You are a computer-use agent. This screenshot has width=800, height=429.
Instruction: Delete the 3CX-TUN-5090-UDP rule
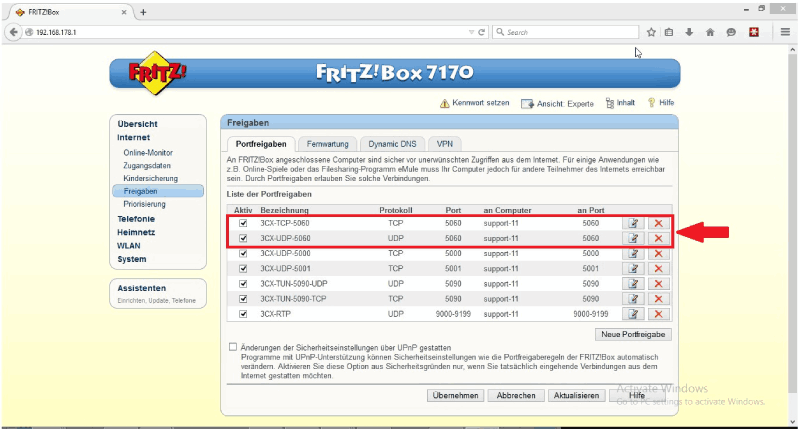point(658,284)
